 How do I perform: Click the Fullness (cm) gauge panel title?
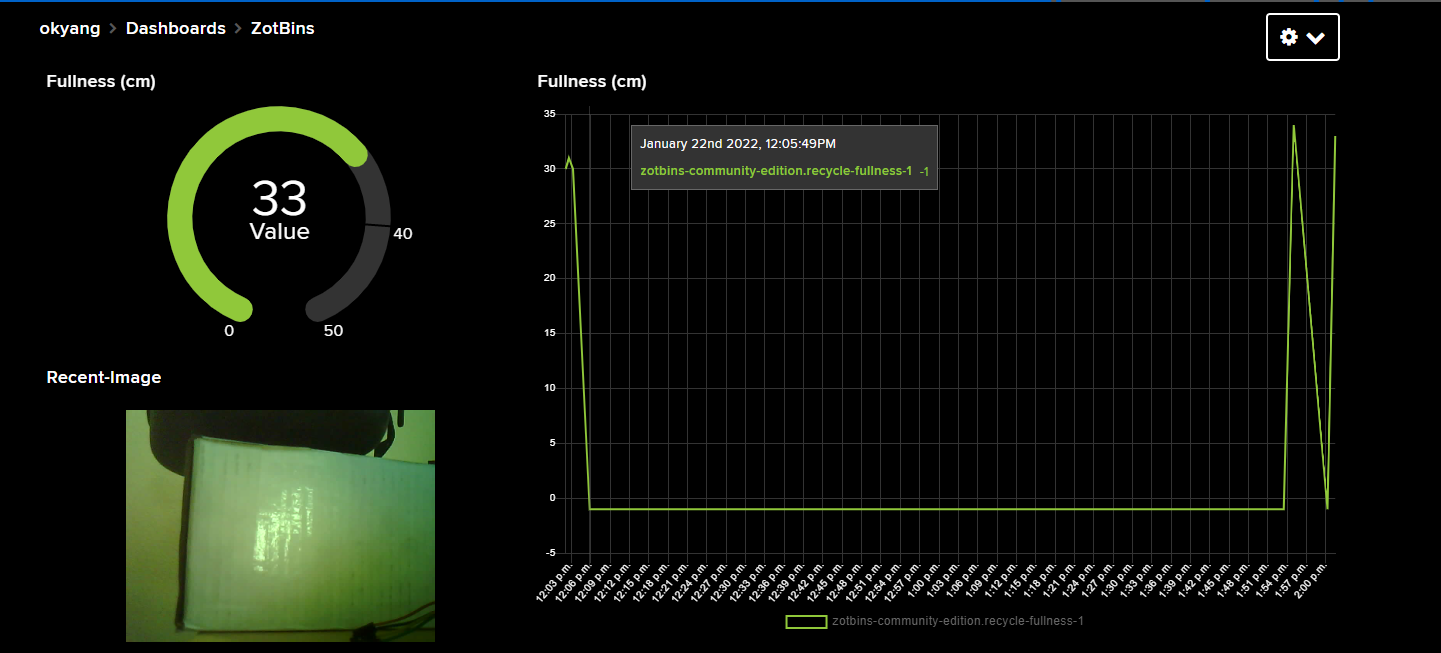(100, 81)
